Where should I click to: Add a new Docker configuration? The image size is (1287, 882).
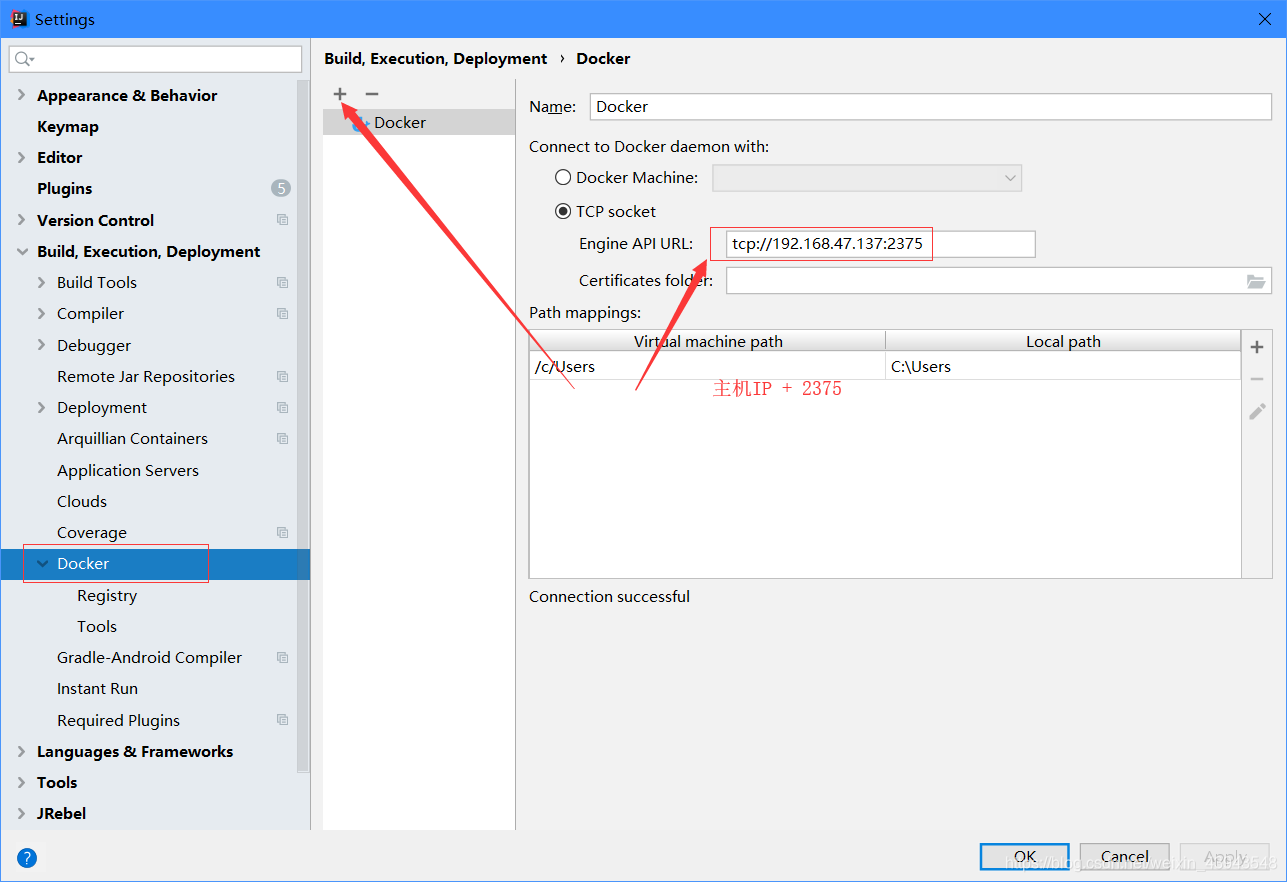[340, 93]
